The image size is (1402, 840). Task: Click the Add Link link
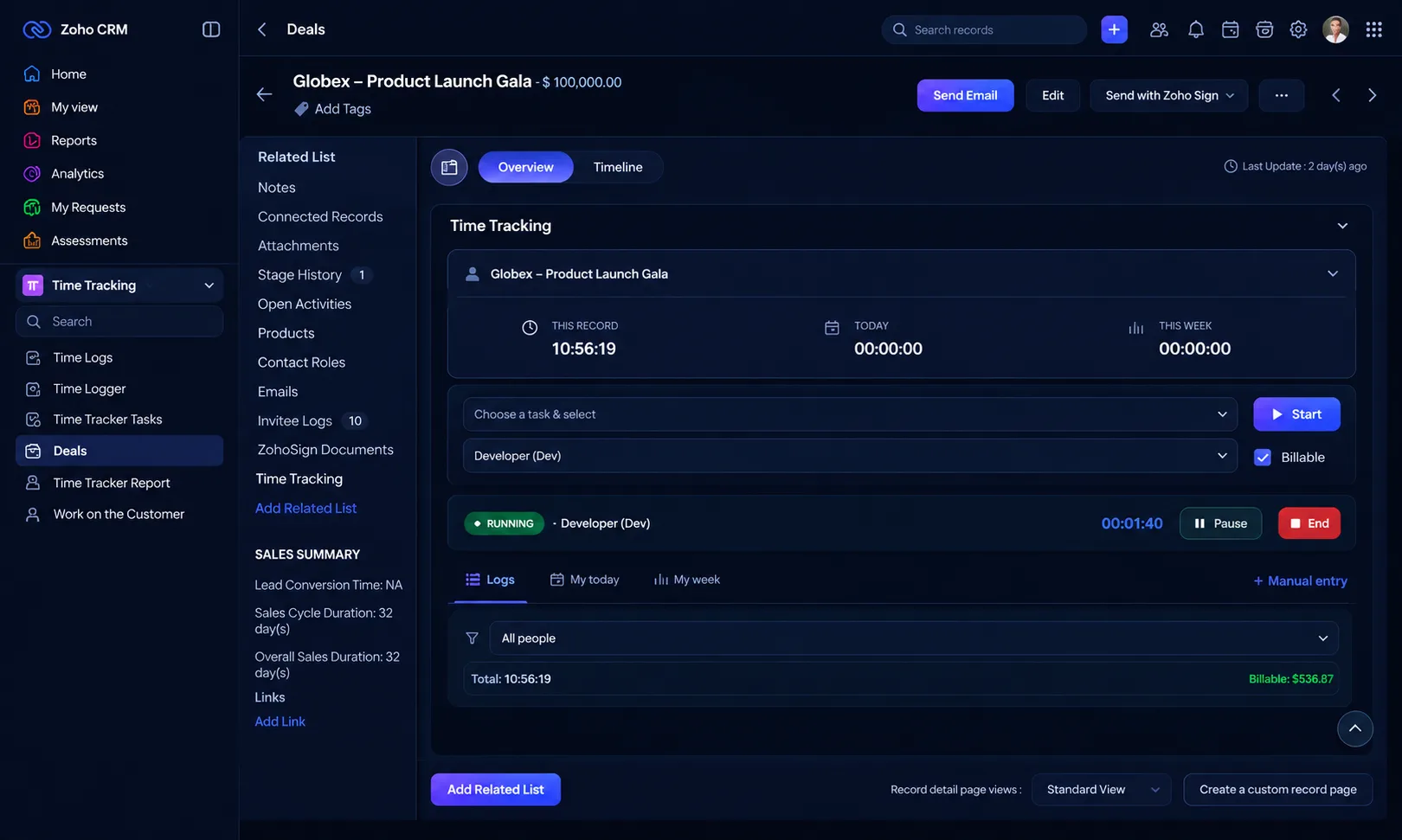coord(280,721)
